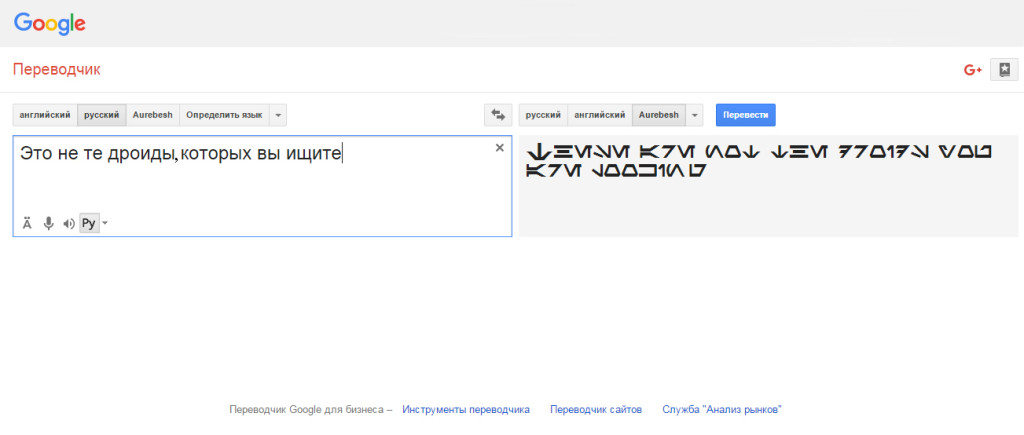The width and height of the screenshot is (1024, 435).
Task: Open the Google+ share icon
Action: coord(972,70)
